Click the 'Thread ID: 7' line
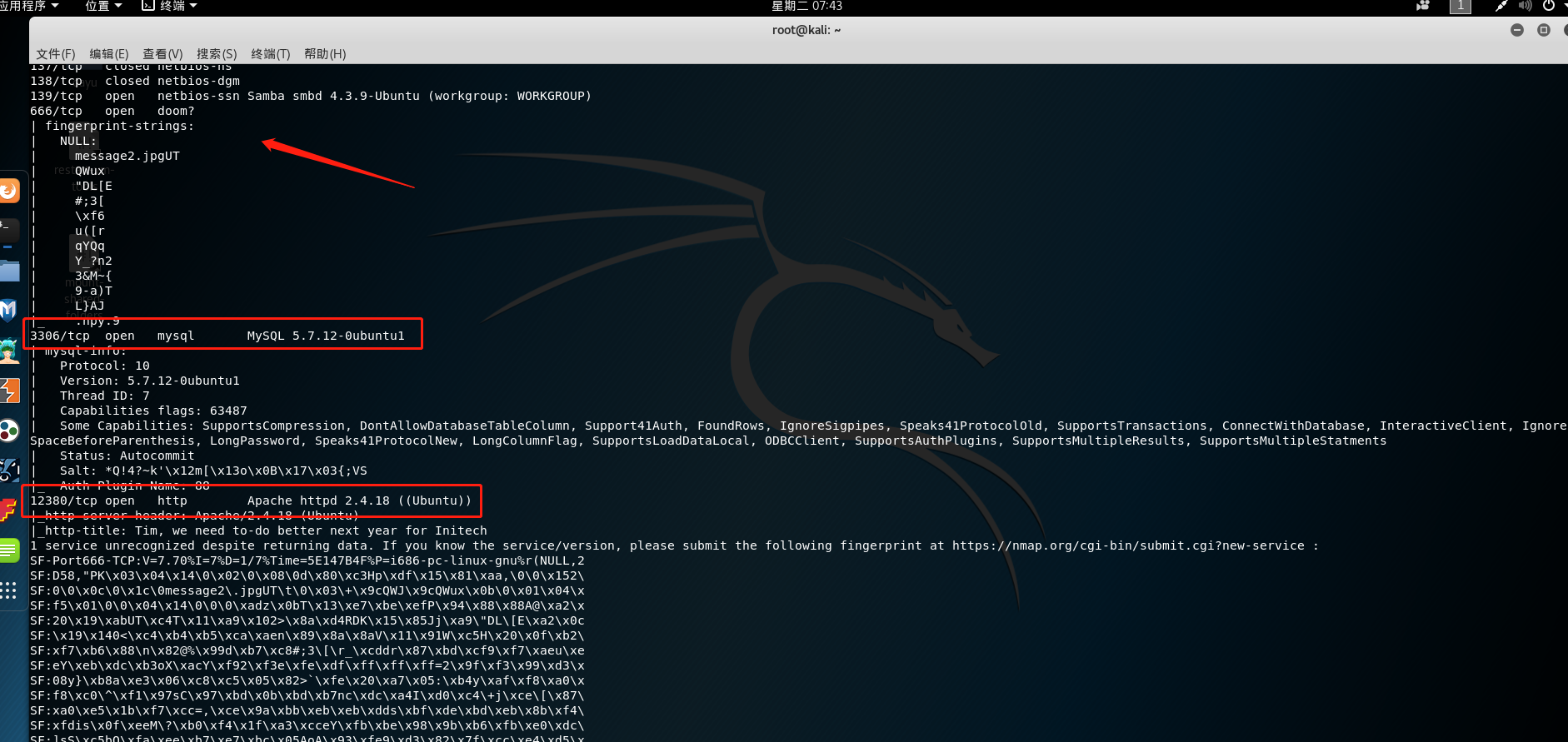 [105, 396]
